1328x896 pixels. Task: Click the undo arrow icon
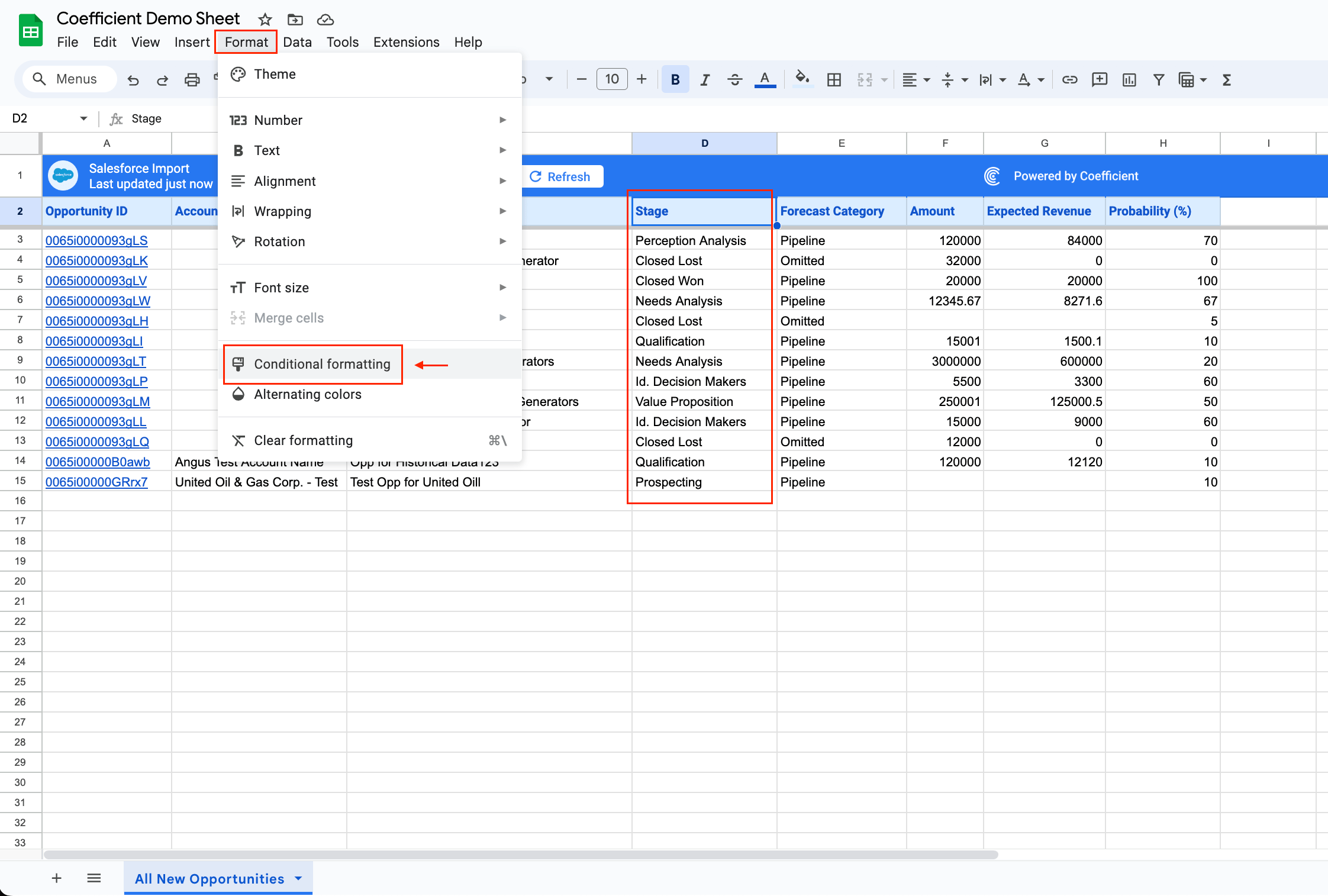click(x=133, y=79)
